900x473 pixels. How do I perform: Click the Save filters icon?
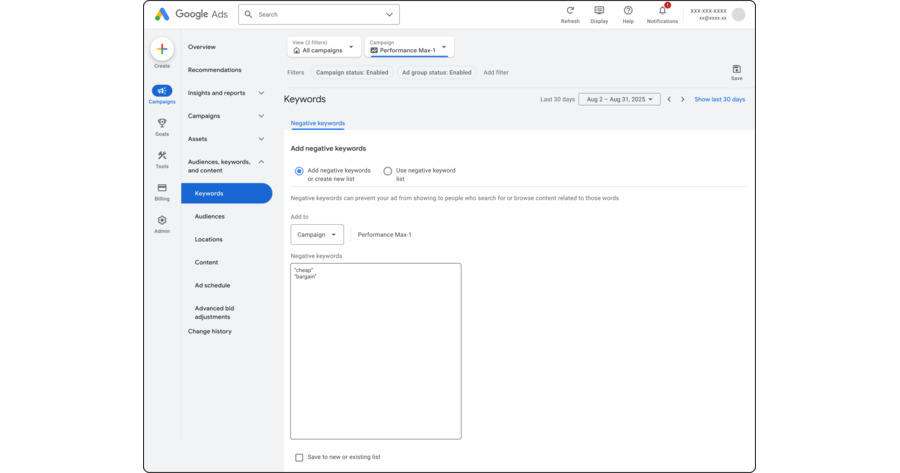tap(736, 69)
